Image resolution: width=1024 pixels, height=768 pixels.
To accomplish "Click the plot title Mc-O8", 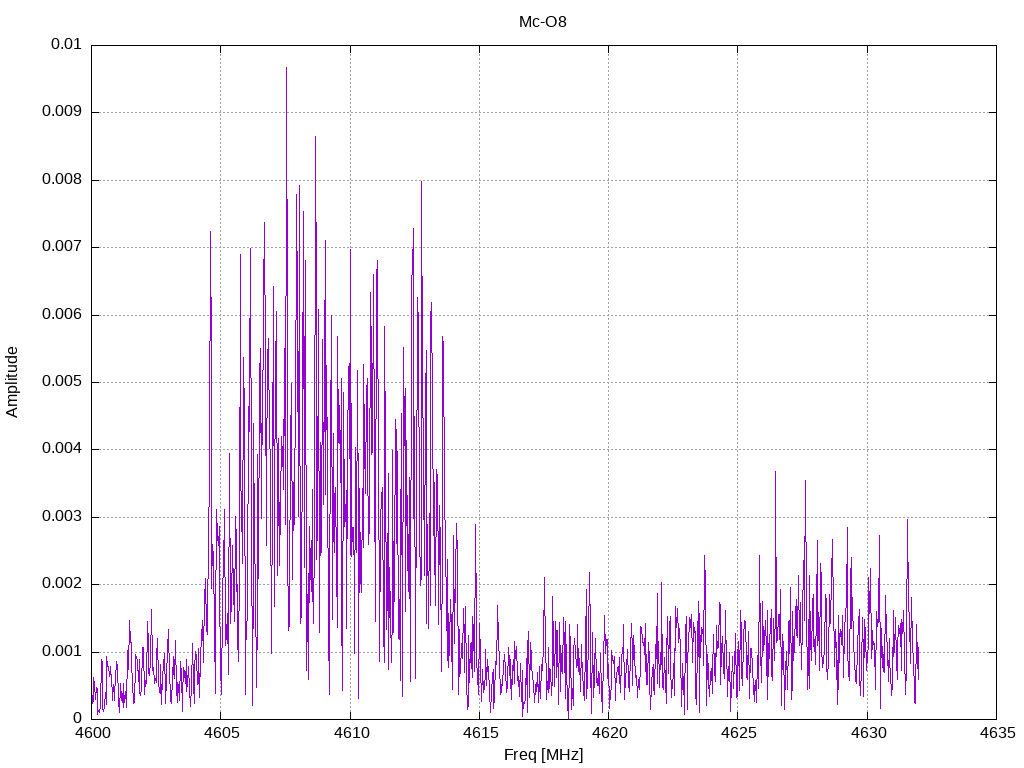I will pos(543,21).
